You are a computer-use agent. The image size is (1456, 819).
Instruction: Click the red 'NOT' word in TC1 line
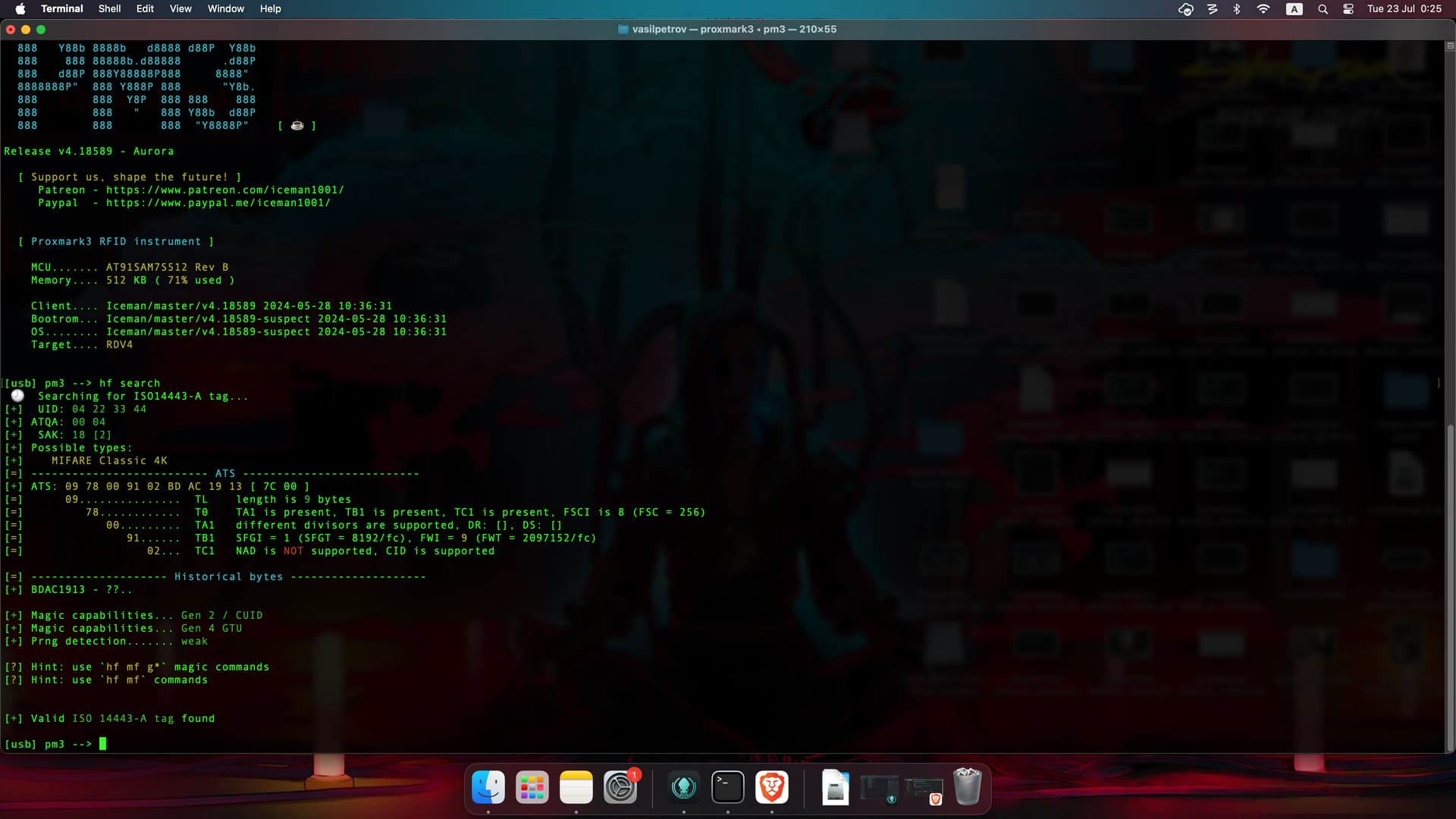(x=293, y=551)
